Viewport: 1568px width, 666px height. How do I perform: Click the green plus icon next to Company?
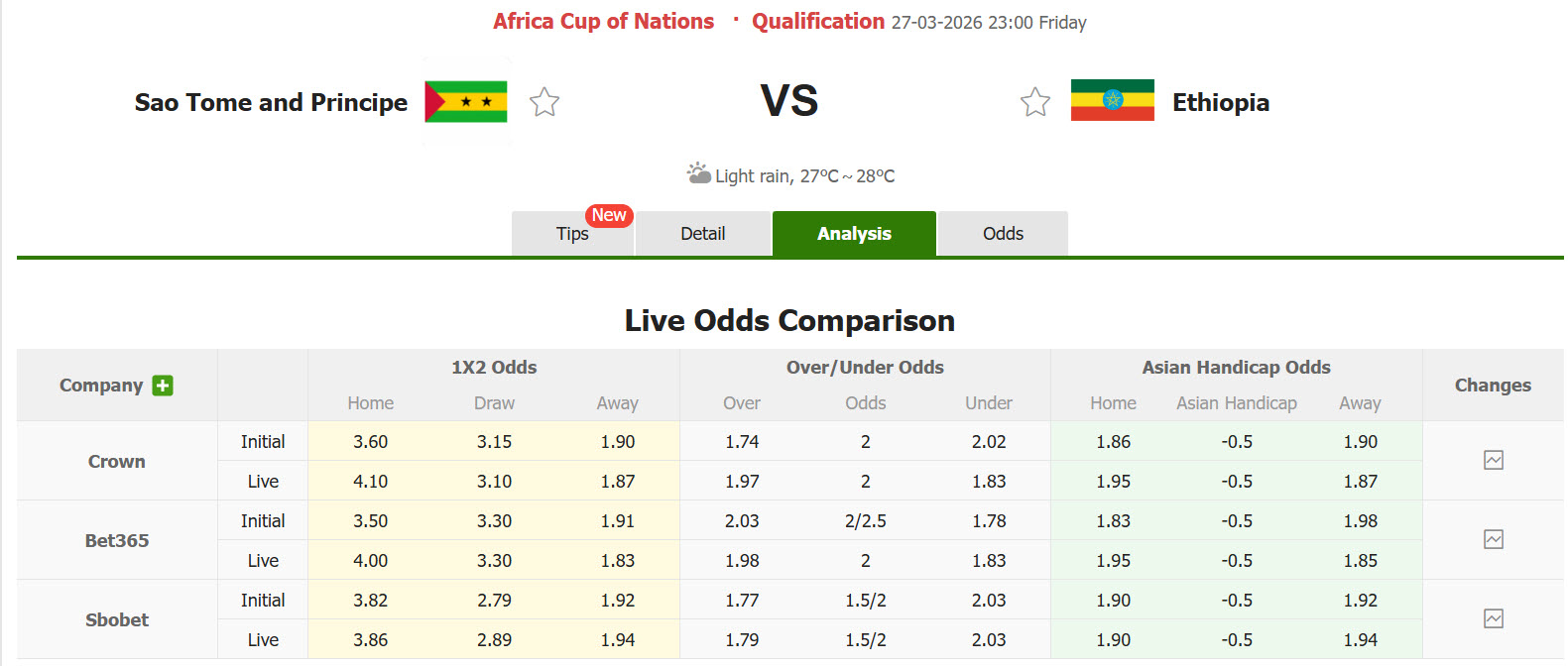click(164, 385)
